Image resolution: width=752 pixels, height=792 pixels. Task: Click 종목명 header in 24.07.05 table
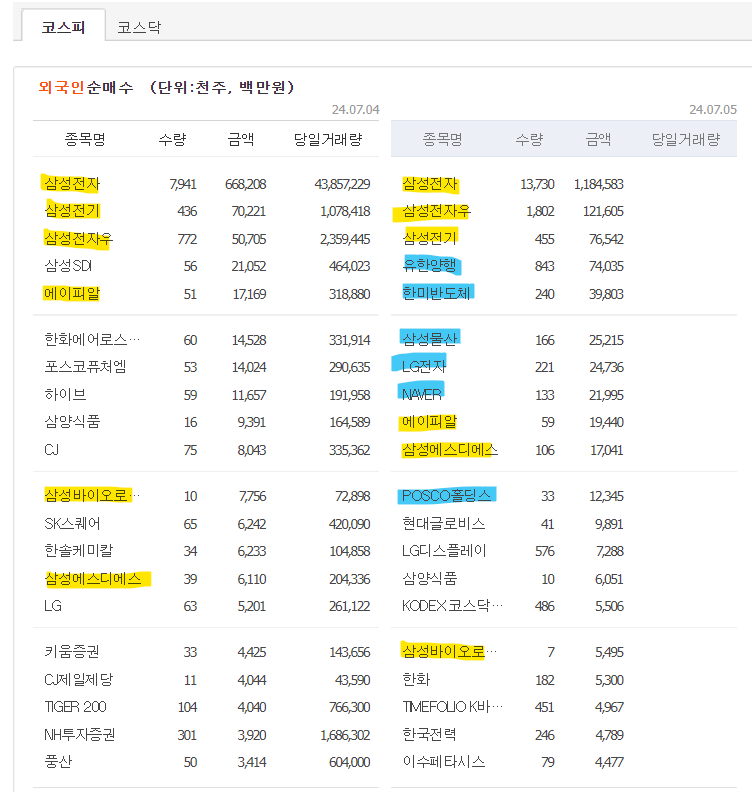442,139
